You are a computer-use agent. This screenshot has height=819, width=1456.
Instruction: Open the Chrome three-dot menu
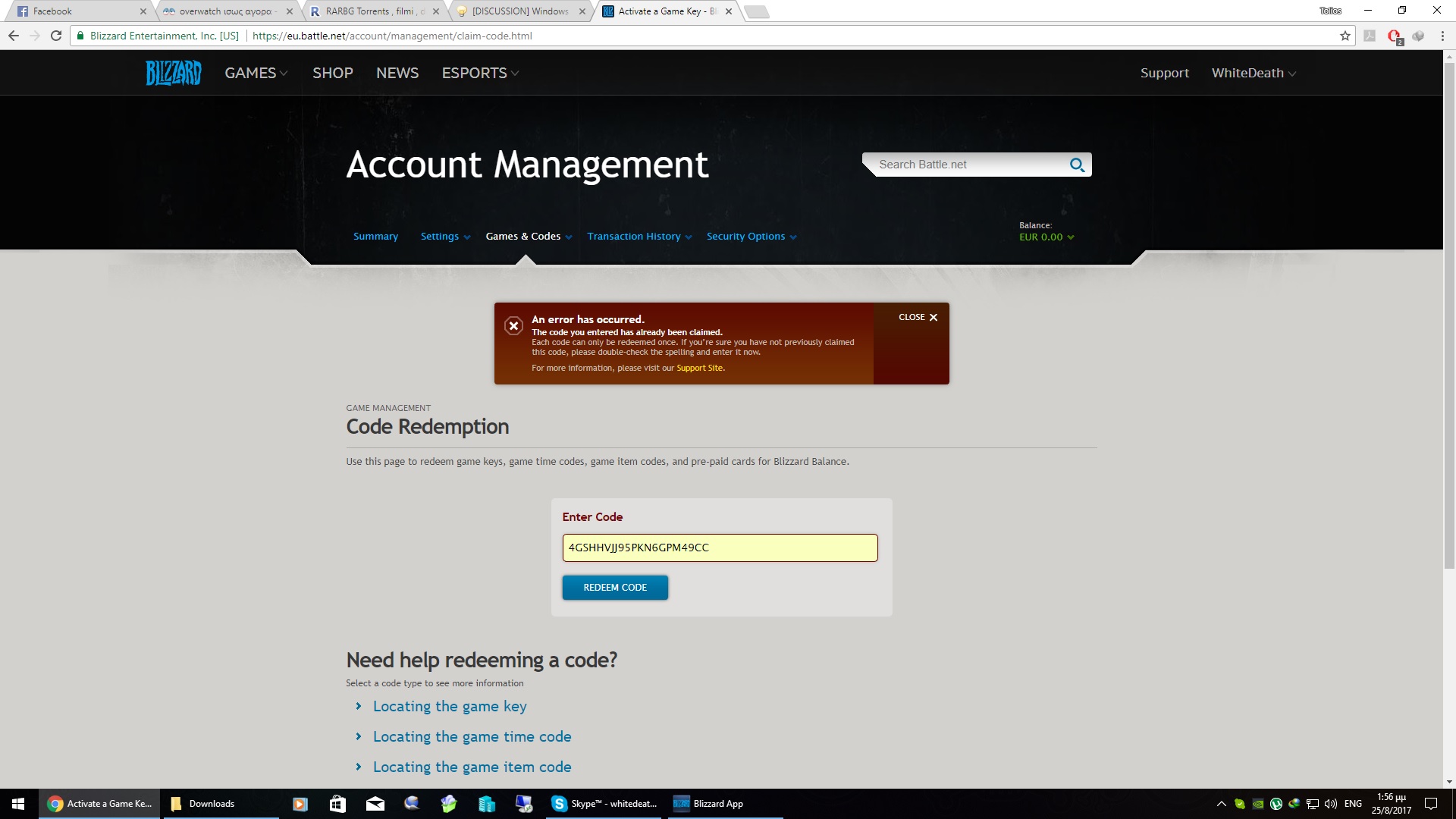pyautogui.click(x=1442, y=36)
